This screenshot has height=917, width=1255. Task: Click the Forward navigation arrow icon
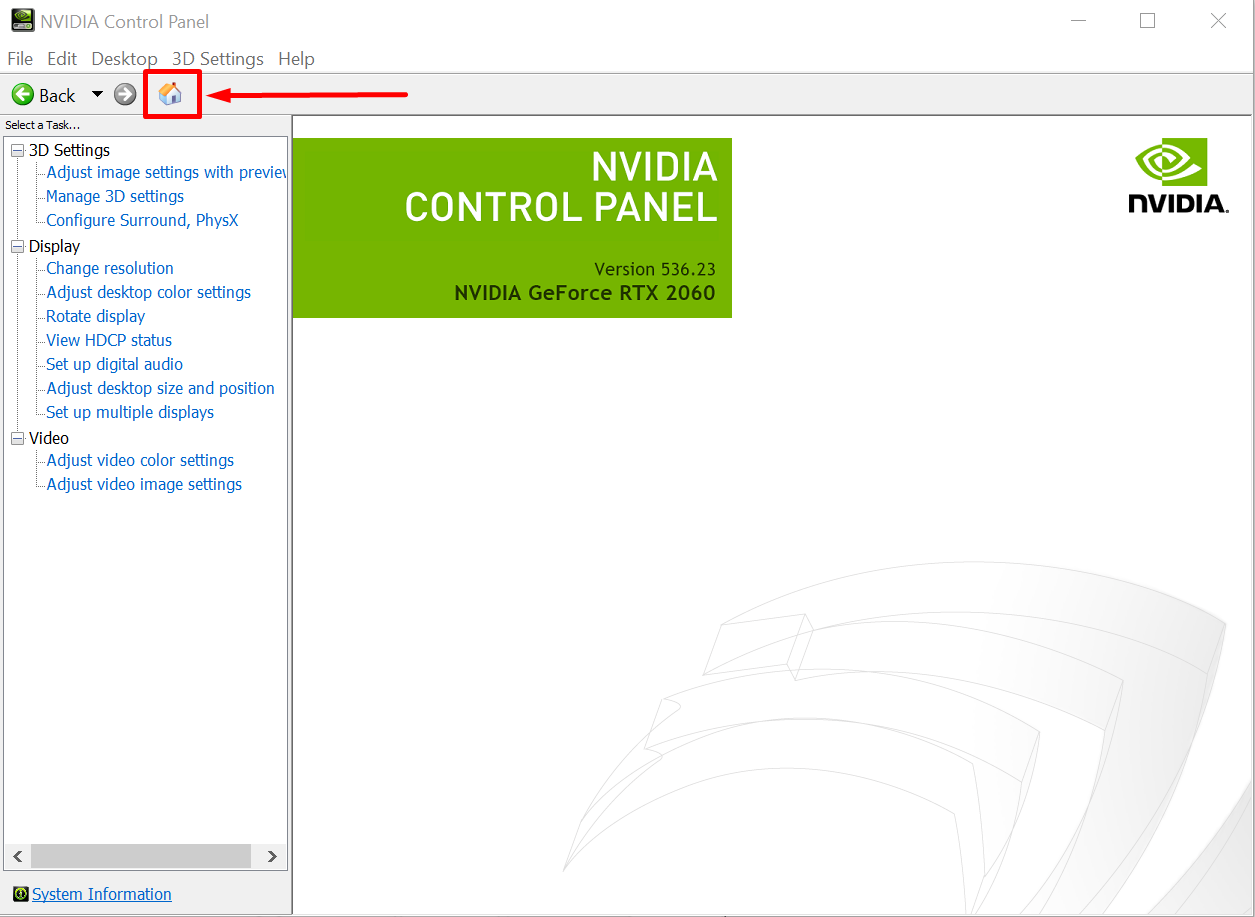(124, 94)
